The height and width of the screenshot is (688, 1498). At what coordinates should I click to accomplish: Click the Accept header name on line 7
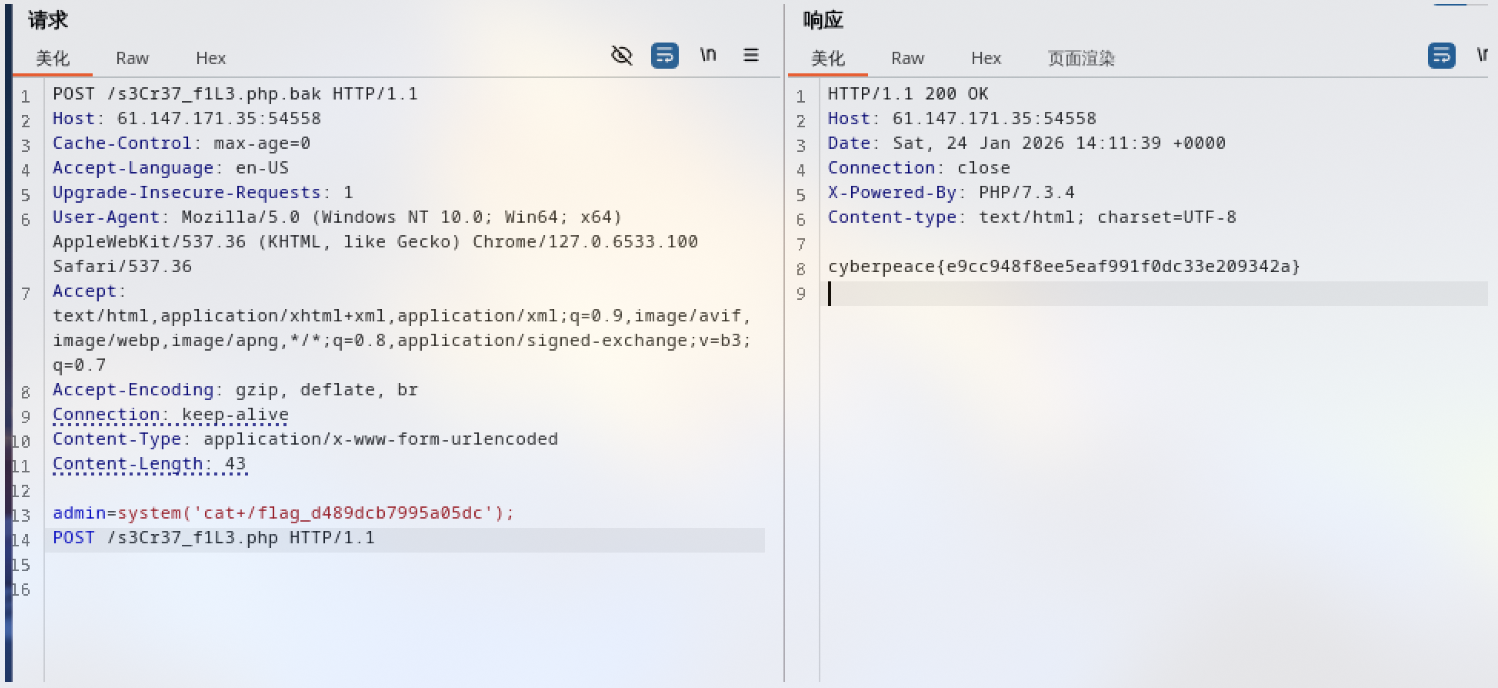pyautogui.click(x=85, y=291)
